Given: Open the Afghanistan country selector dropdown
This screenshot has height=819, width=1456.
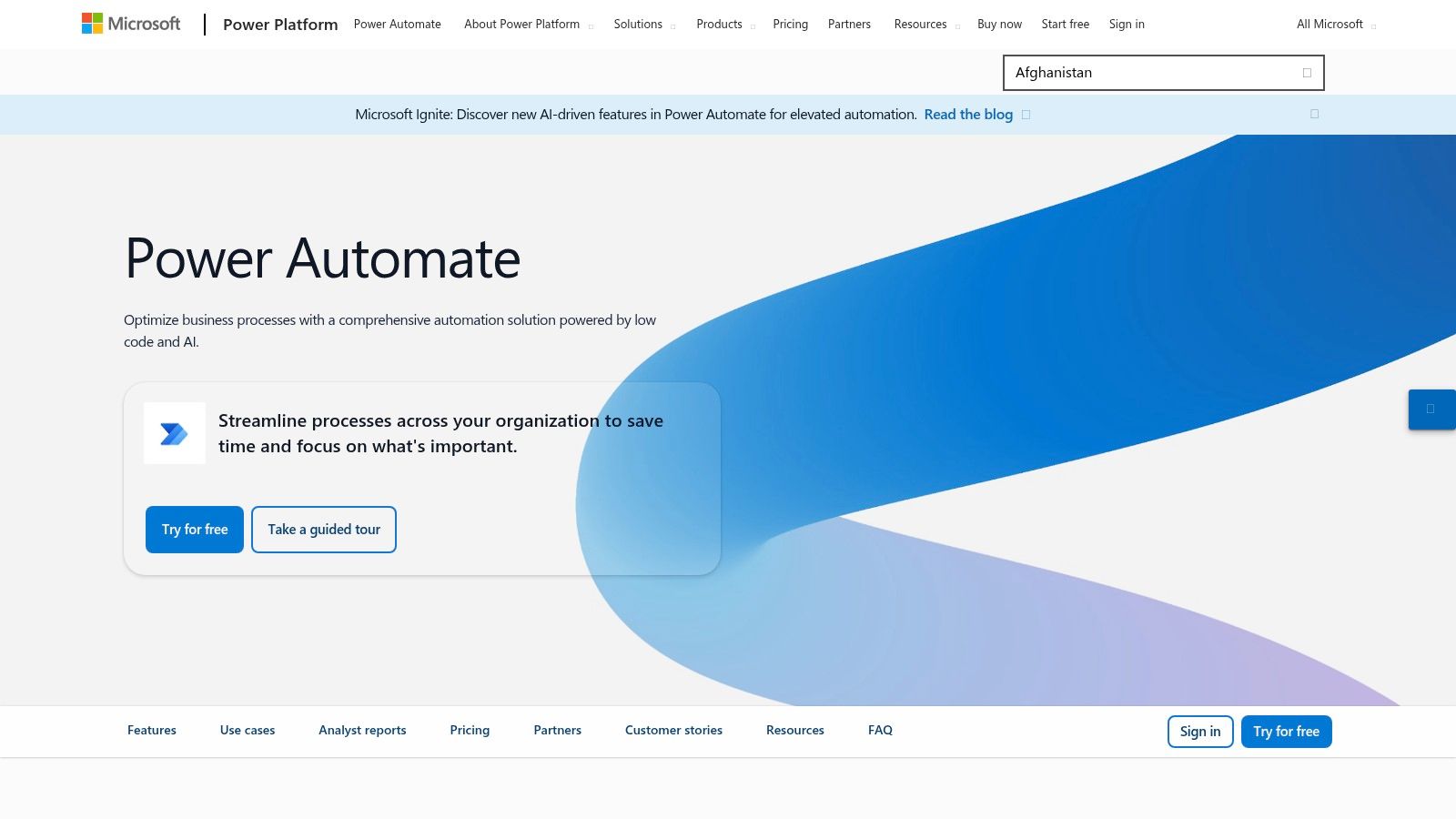Looking at the screenshot, I should [x=1163, y=73].
